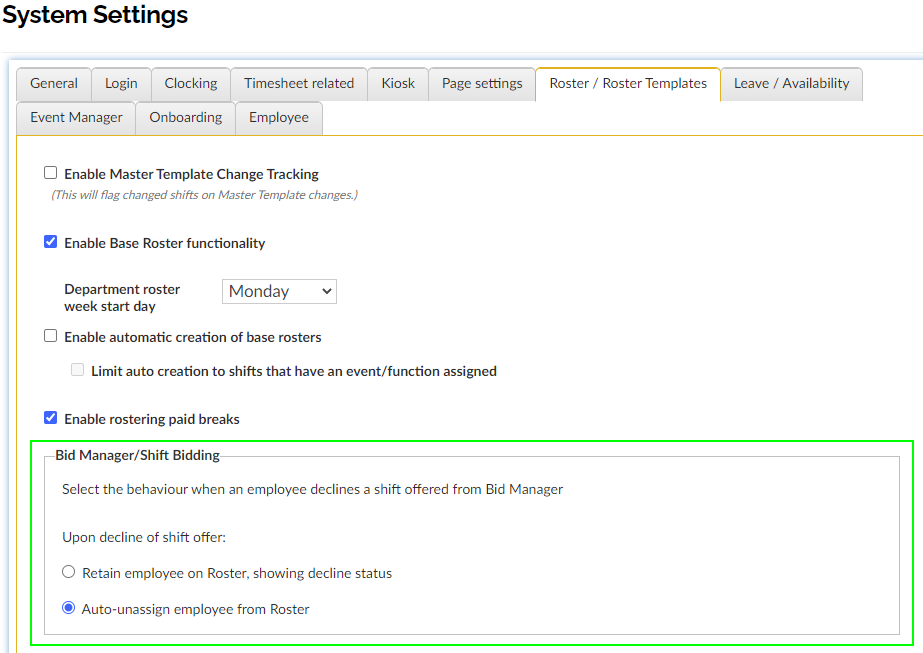The height and width of the screenshot is (653, 923).
Task: Open the General tab
Action: pyautogui.click(x=54, y=84)
